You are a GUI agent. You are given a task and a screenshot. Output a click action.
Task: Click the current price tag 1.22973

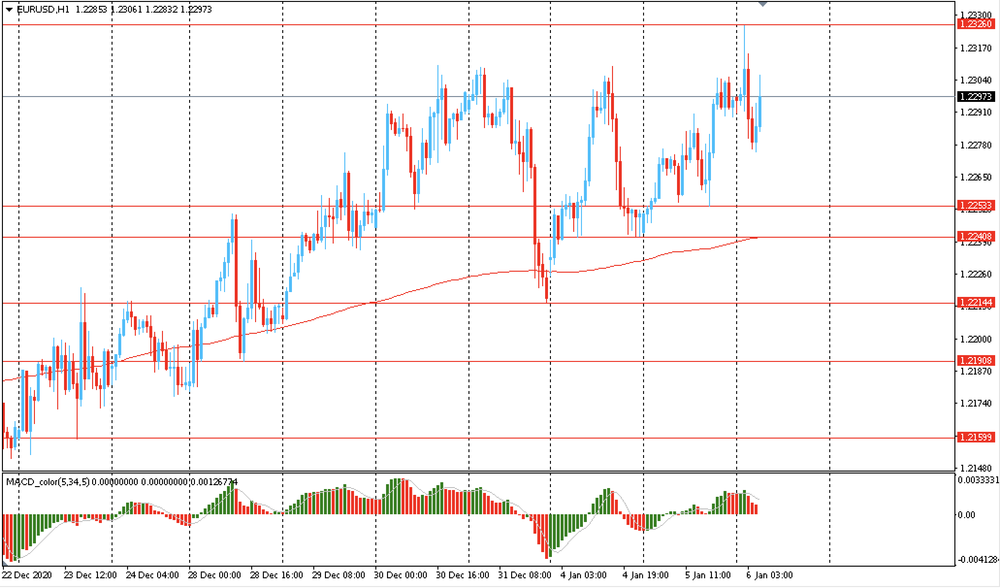coord(976,96)
